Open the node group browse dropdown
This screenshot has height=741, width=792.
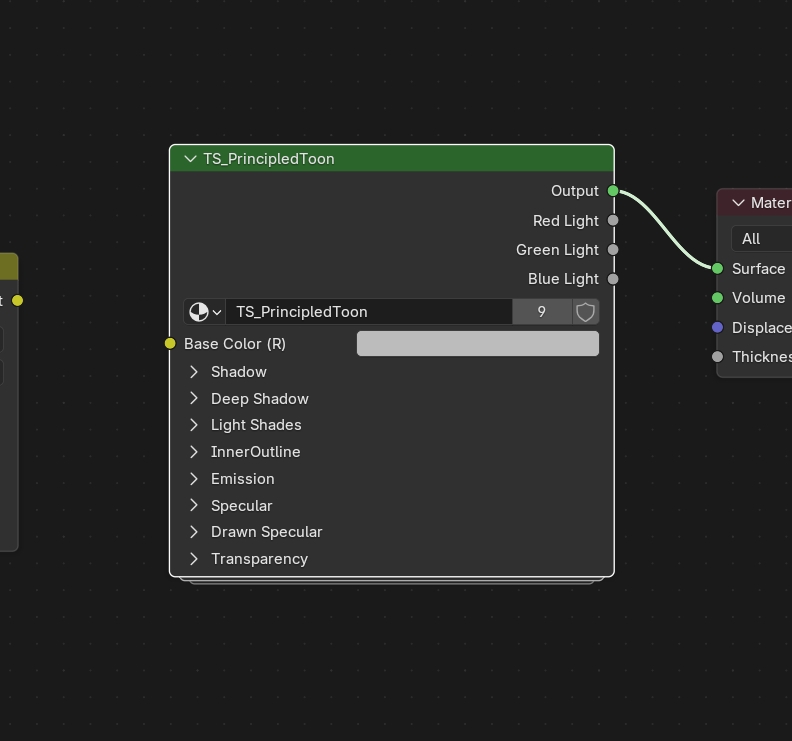coord(205,312)
